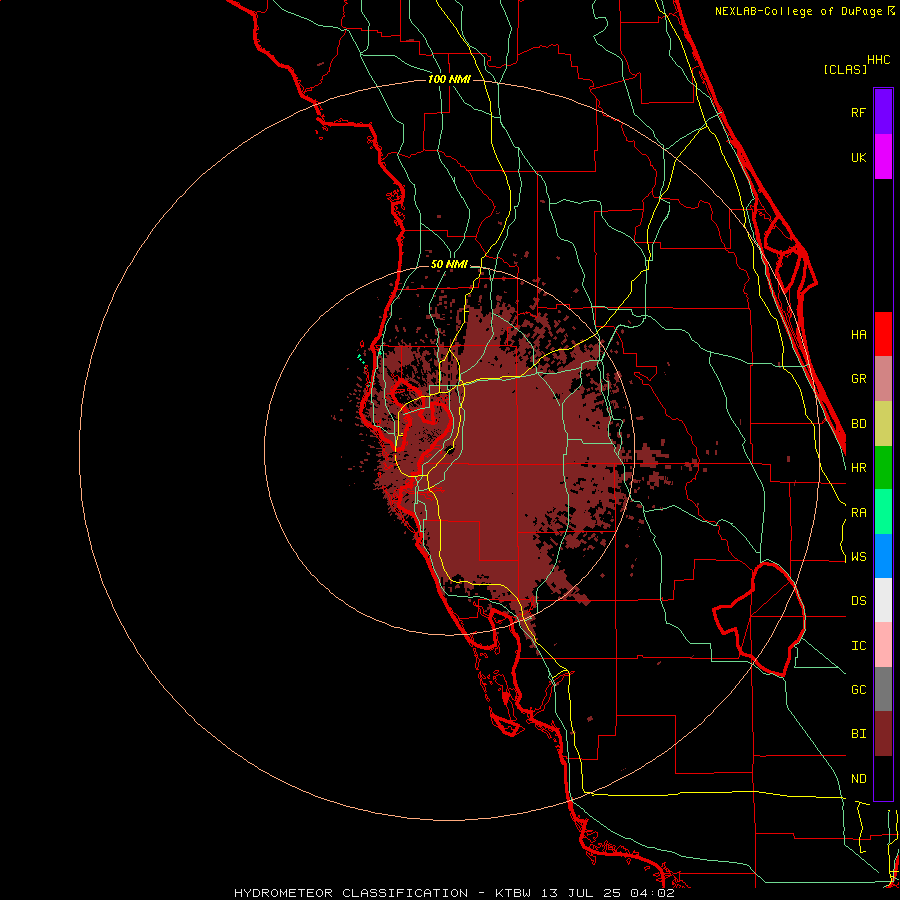Click the IC legend label
The height and width of the screenshot is (900, 900).
click(x=858, y=646)
